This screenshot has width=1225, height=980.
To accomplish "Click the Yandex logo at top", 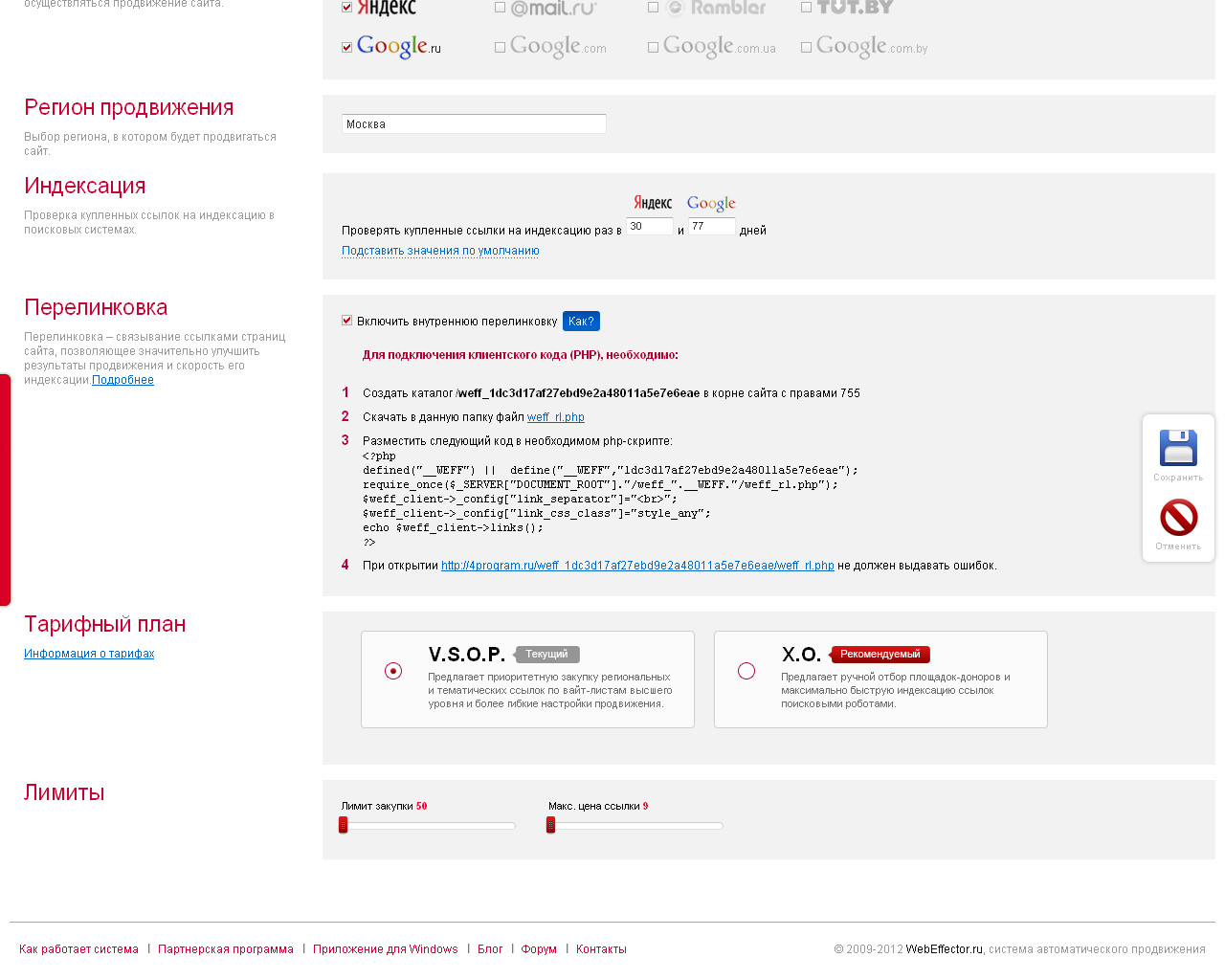I will (x=387, y=8).
